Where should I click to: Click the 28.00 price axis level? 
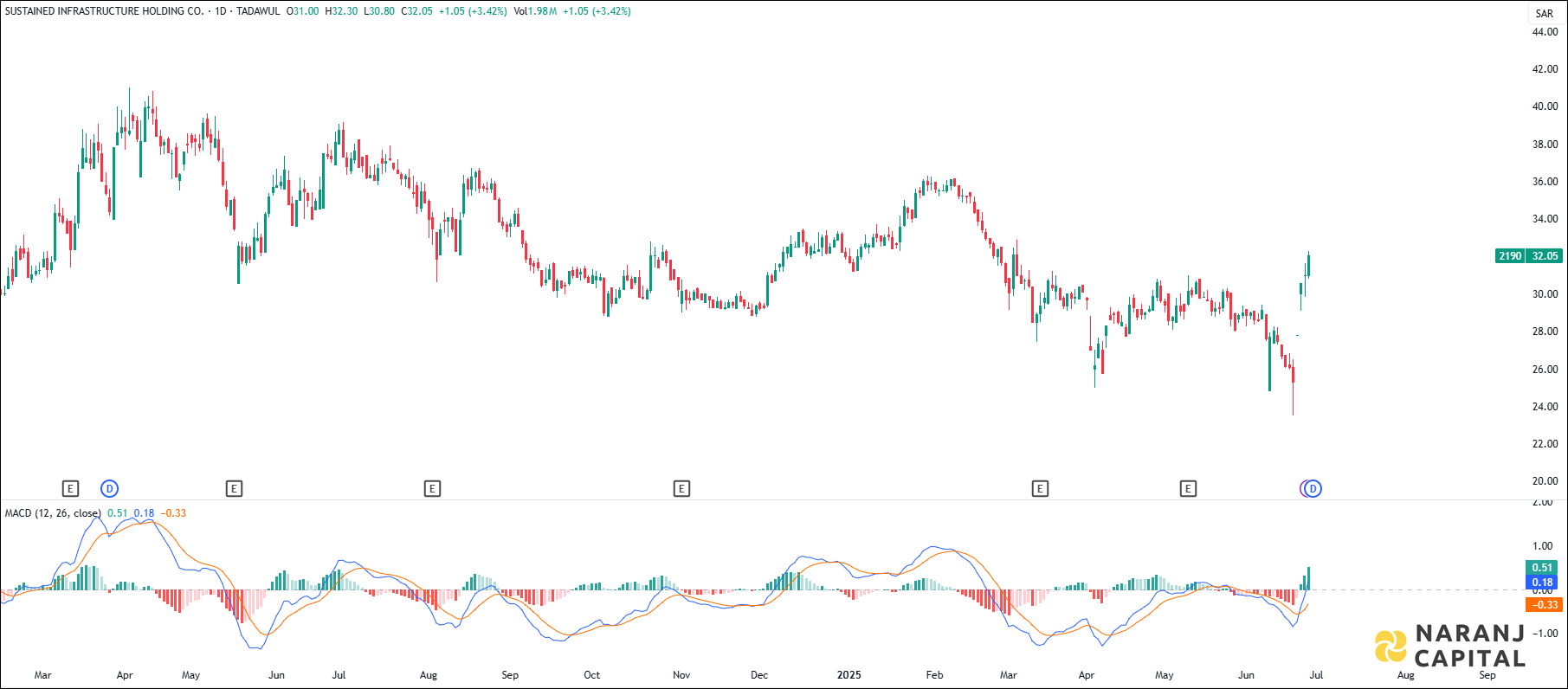point(1545,332)
